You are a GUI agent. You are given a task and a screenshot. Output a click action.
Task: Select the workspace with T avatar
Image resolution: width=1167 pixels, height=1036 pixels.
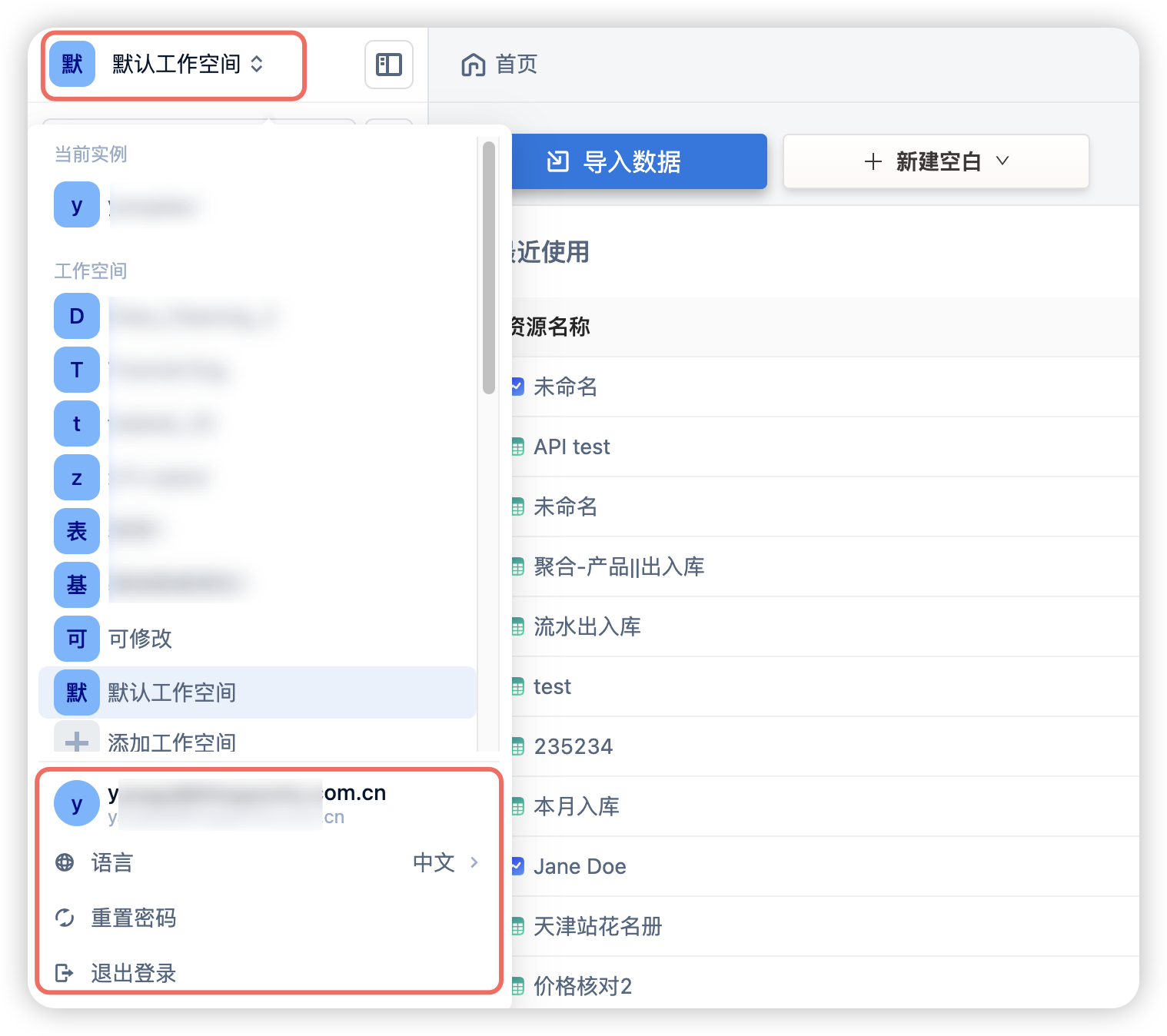coord(77,370)
